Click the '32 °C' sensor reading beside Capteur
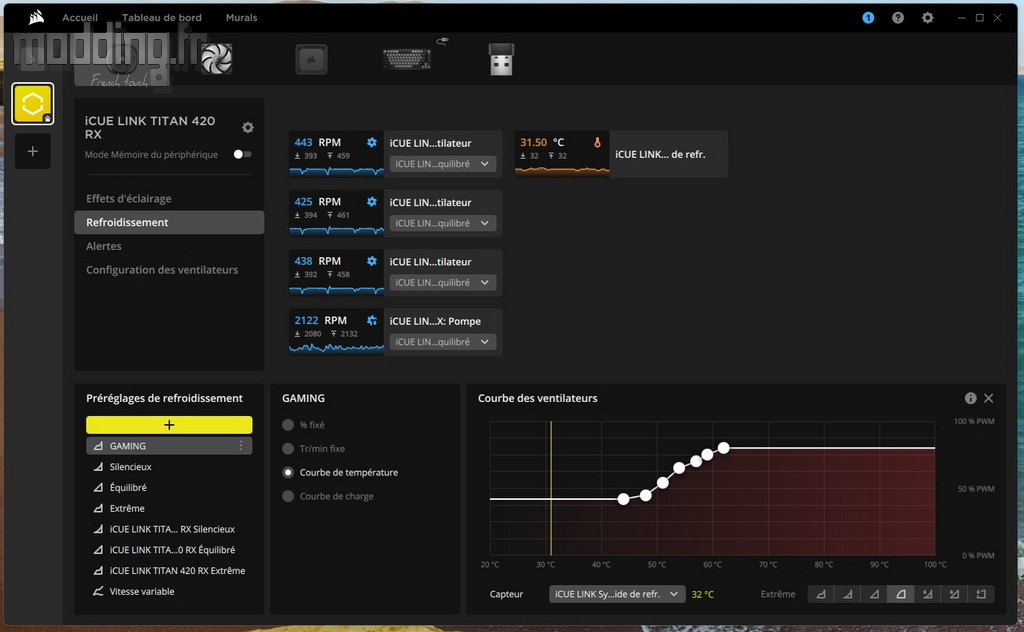The image size is (1024, 632). point(703,594)
